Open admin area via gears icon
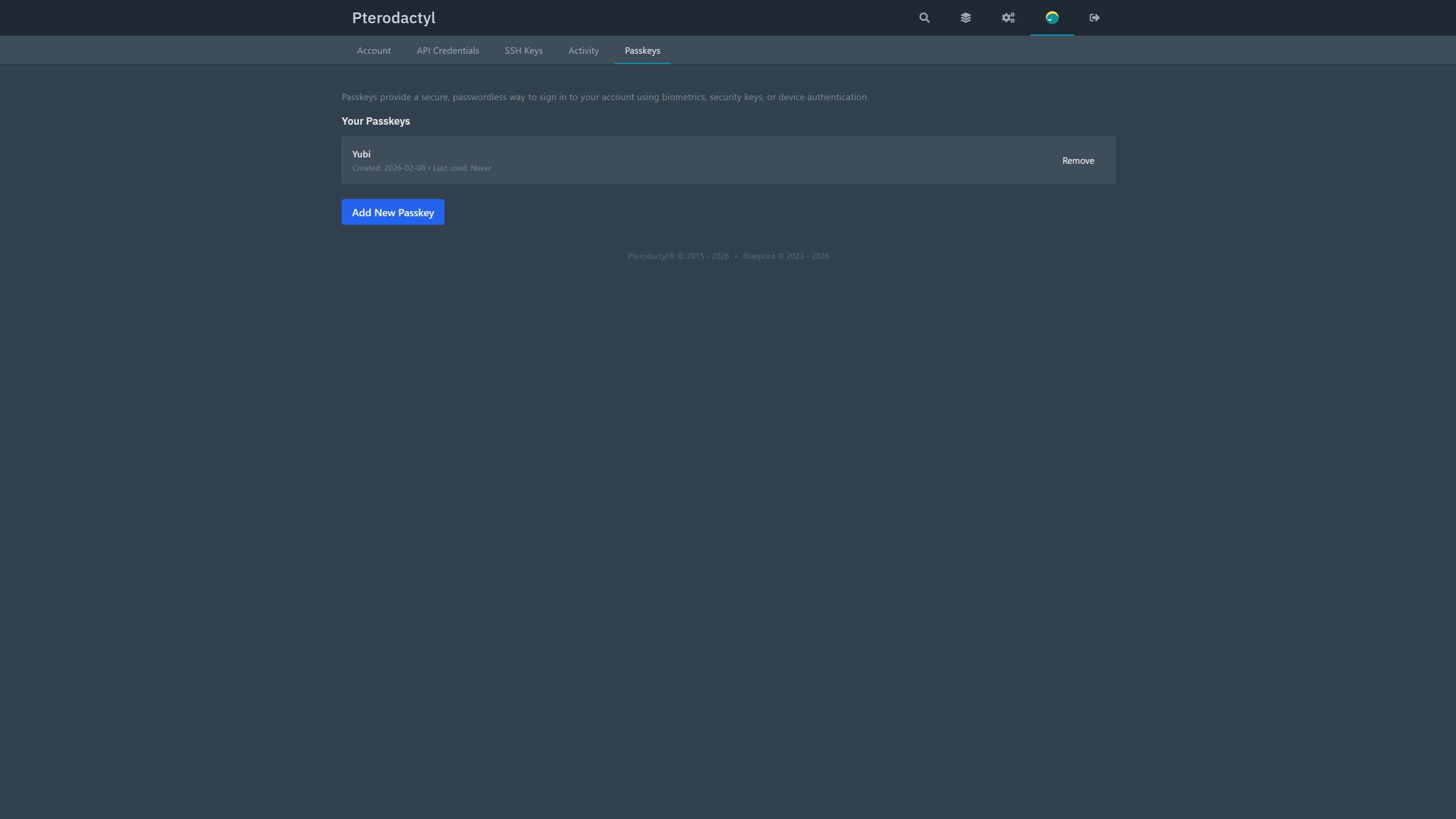 1008,18
